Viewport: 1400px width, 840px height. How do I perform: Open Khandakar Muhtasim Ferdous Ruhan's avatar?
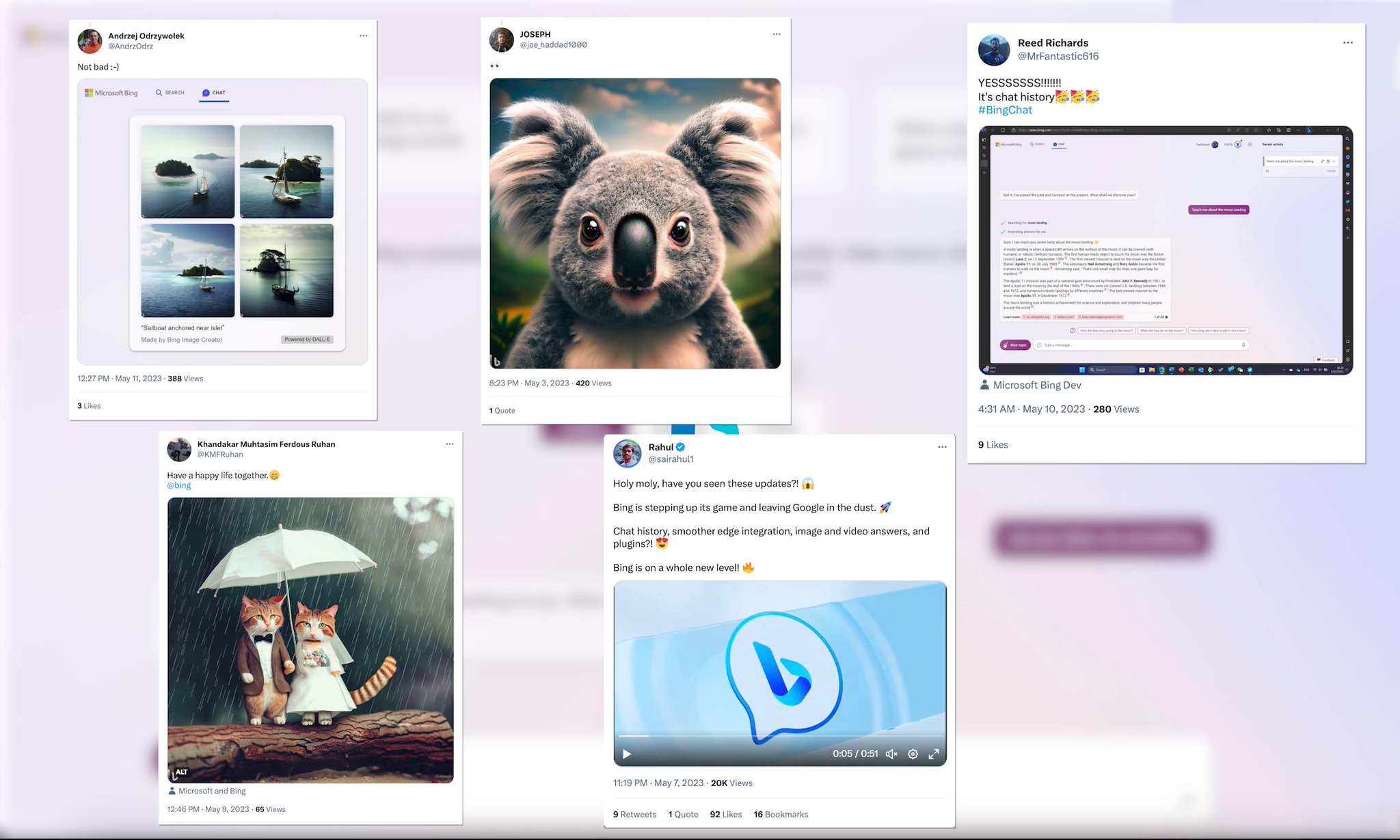pos(179,449)
